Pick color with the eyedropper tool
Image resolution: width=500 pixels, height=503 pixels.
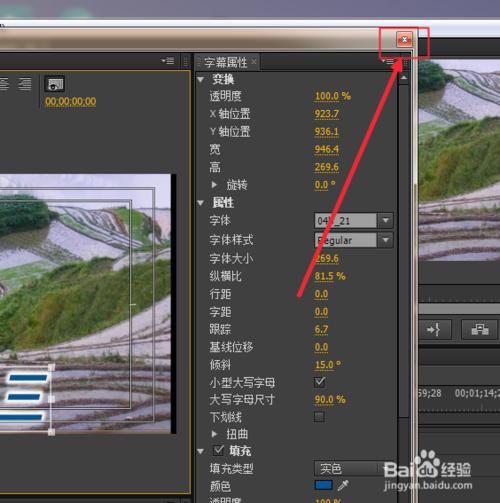tap(343, 485)
